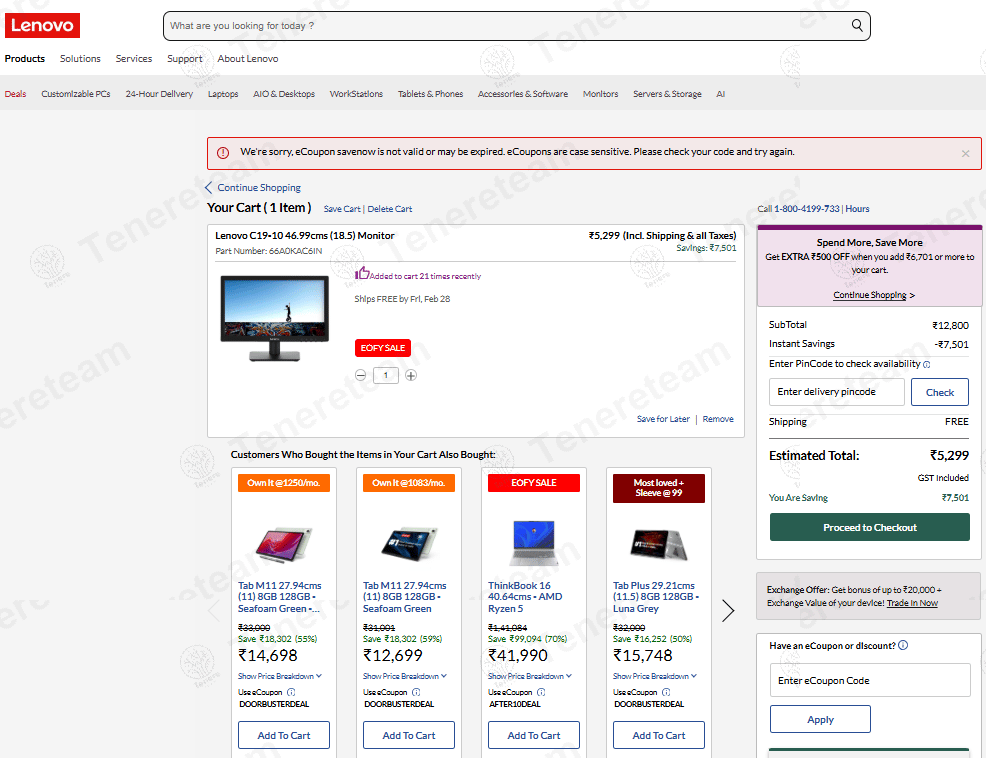986x758 pixels.
Task: Expand Show Price Breakdown for Tab Plus
Action: [x=655, y=676]
